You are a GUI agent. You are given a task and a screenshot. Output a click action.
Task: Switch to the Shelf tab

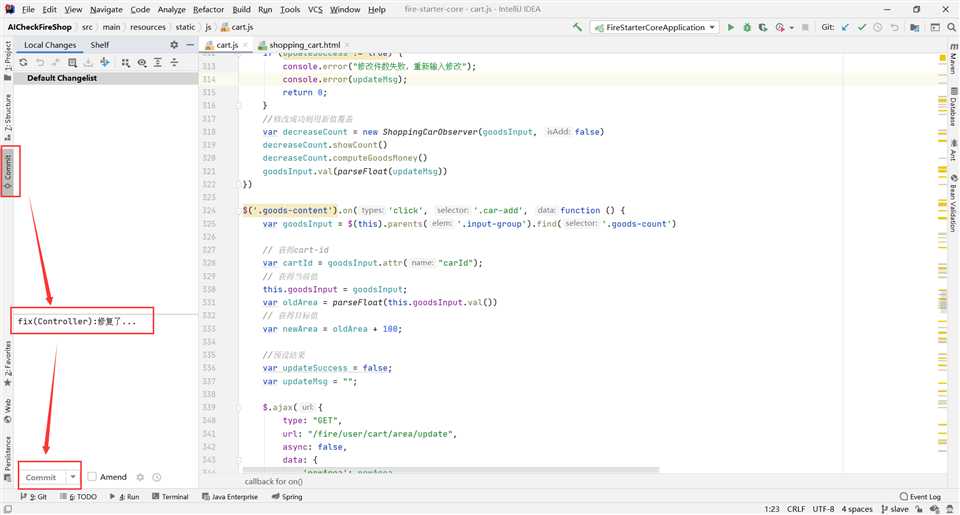click(99, 45)
